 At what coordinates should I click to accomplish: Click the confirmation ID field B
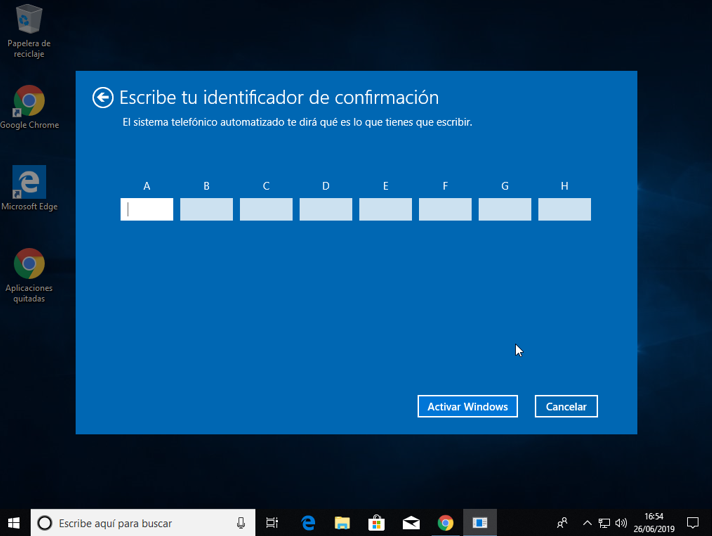pyautogui.click(x=206, y=209)
